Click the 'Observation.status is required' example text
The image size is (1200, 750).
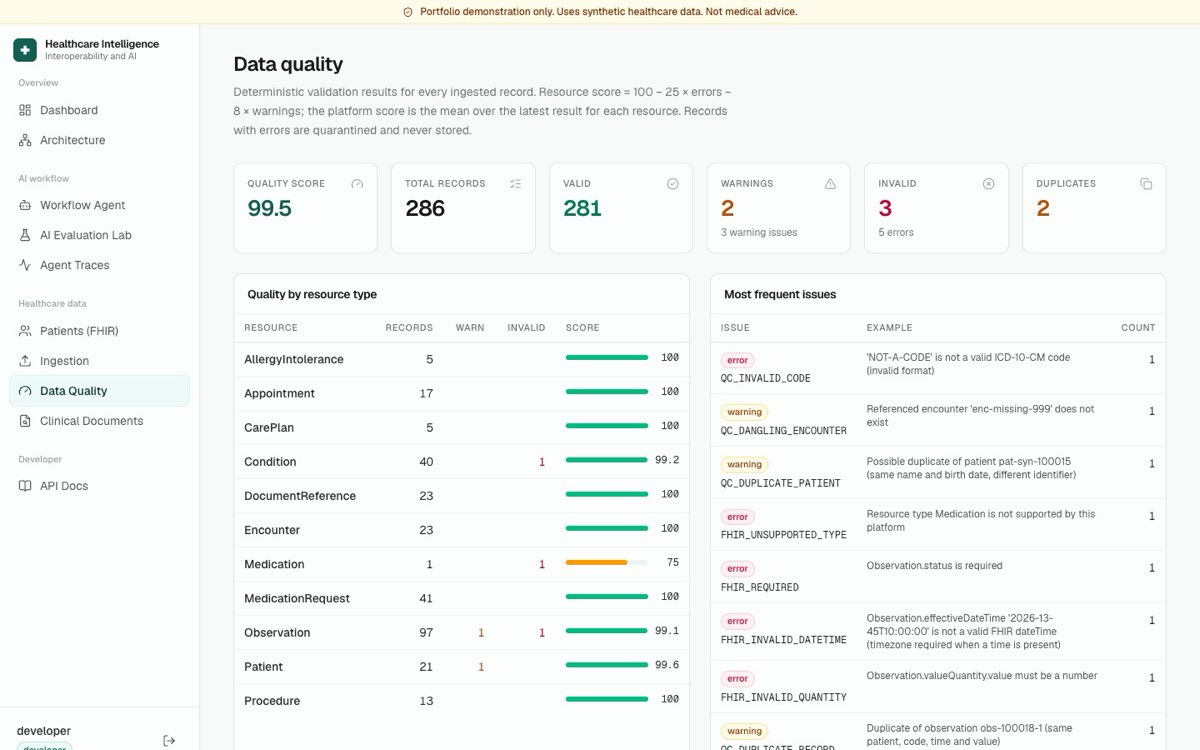tap(934, 566)
